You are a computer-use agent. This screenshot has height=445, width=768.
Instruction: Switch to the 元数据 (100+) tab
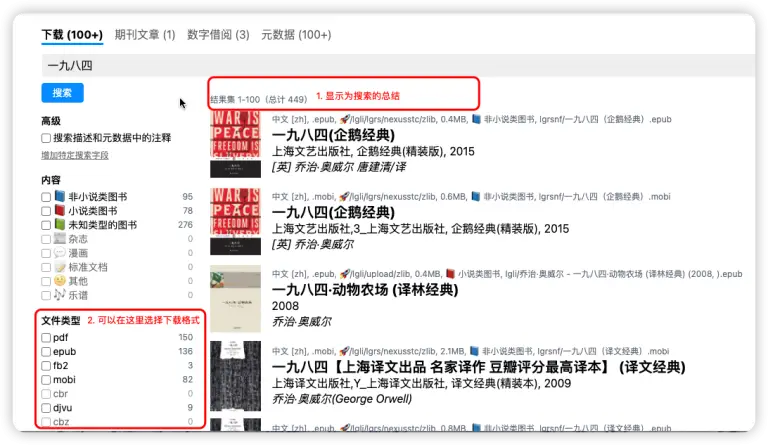pyautogui.click(x=296, y=35)
